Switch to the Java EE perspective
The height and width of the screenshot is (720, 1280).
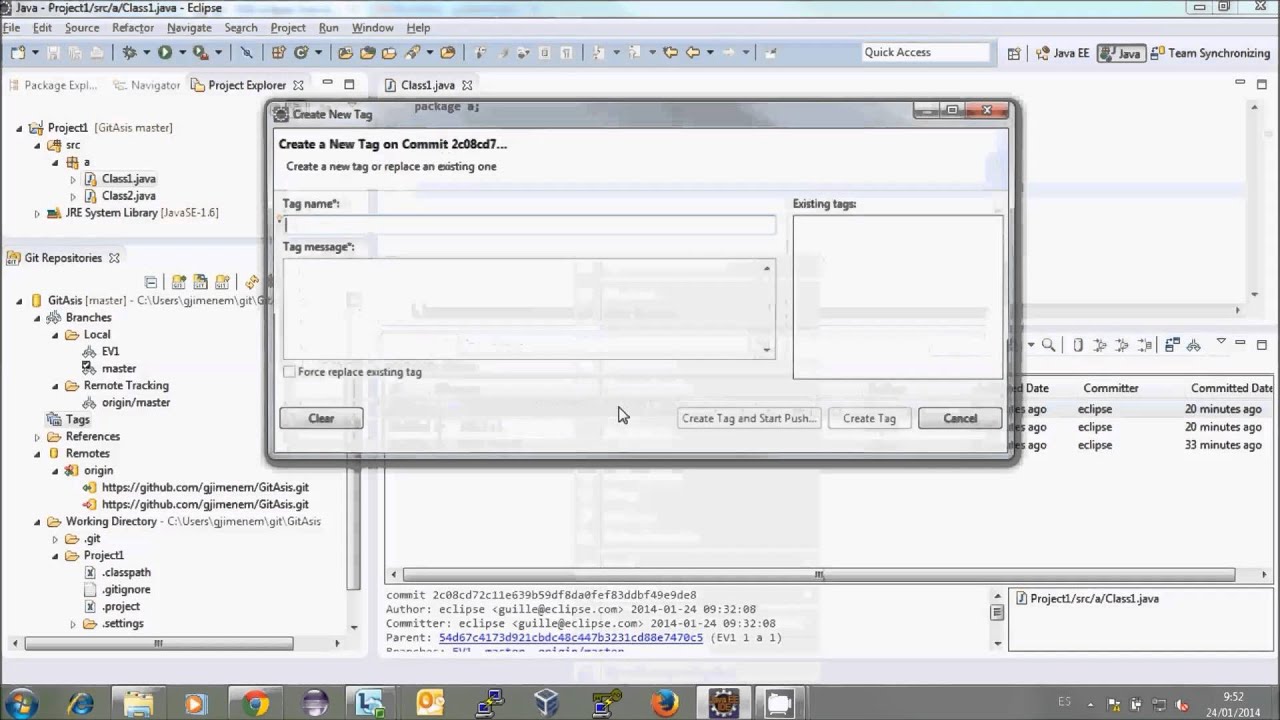[x=1062, y=54]
